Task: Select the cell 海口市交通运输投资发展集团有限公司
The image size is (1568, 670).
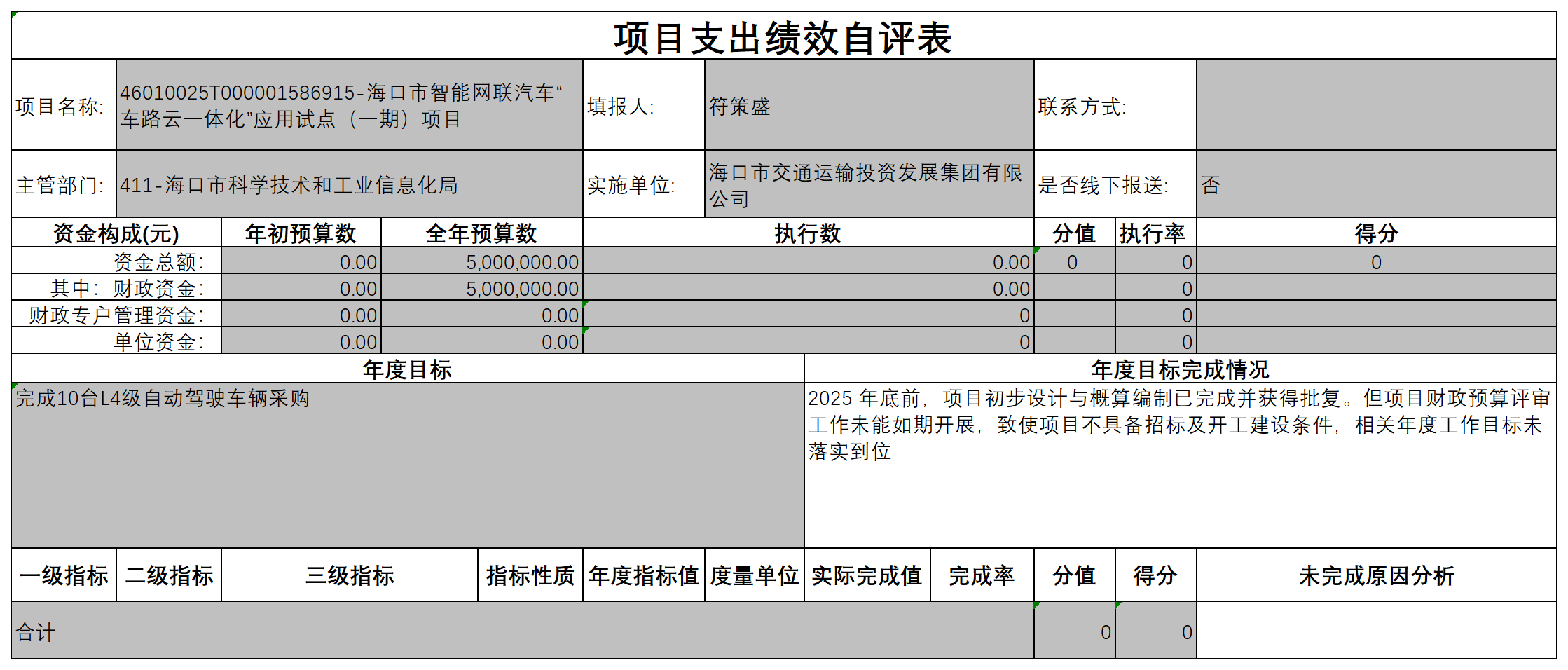Action: coord(869,184)
